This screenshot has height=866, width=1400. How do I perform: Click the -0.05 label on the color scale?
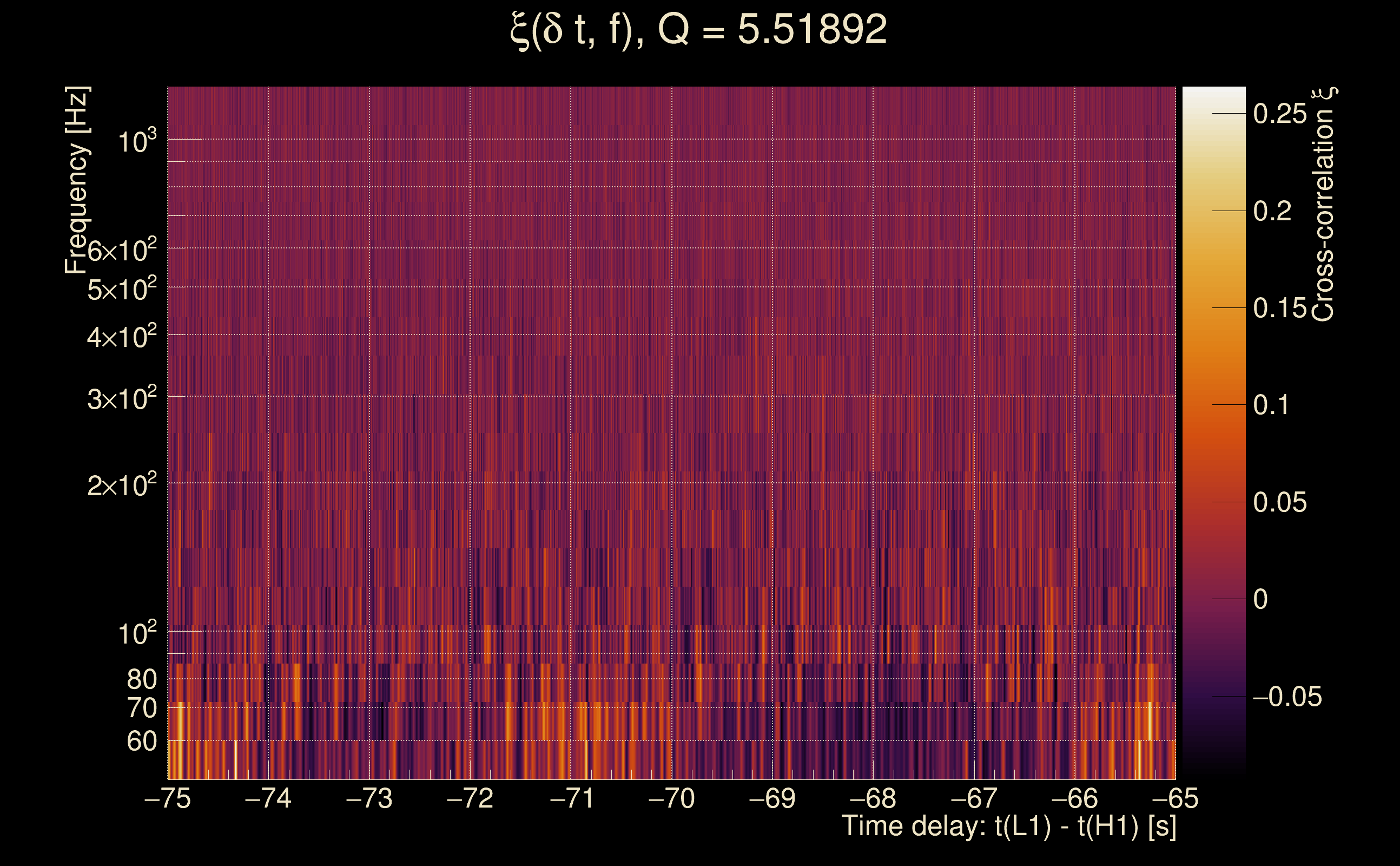click(1287, 697)
